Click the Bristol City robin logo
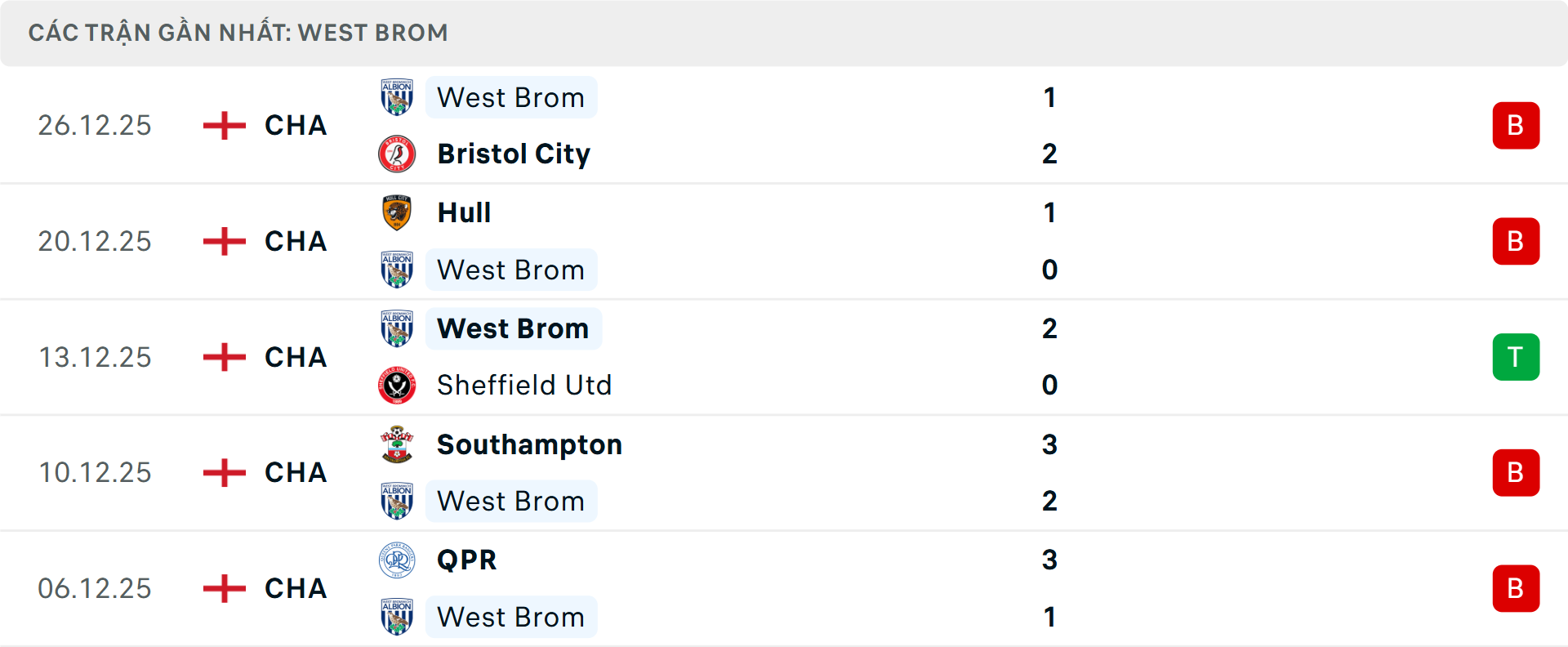Screen dimensions: 1568x647 398,153
